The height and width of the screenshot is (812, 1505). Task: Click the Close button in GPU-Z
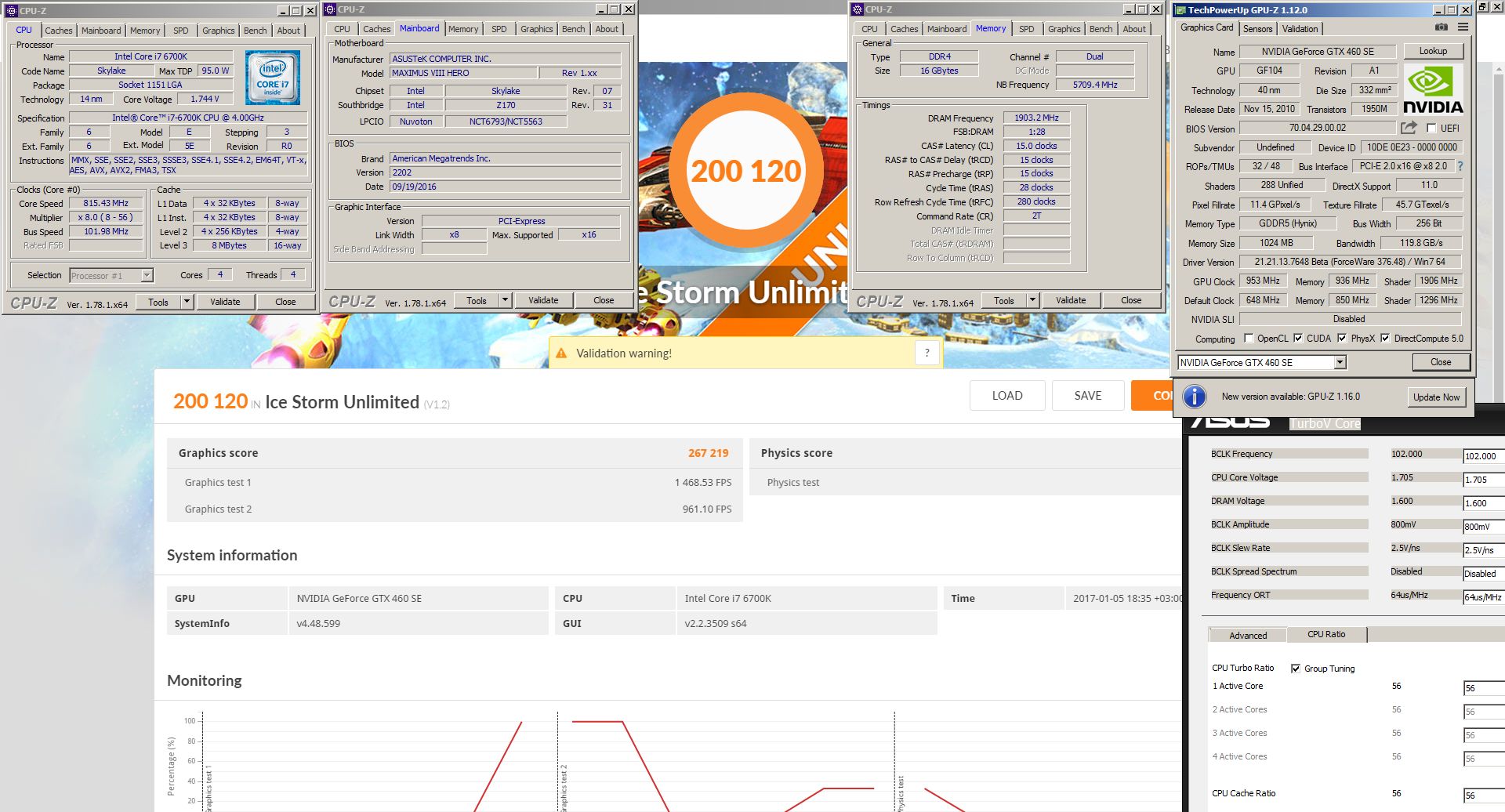(x=1441, y=362)
